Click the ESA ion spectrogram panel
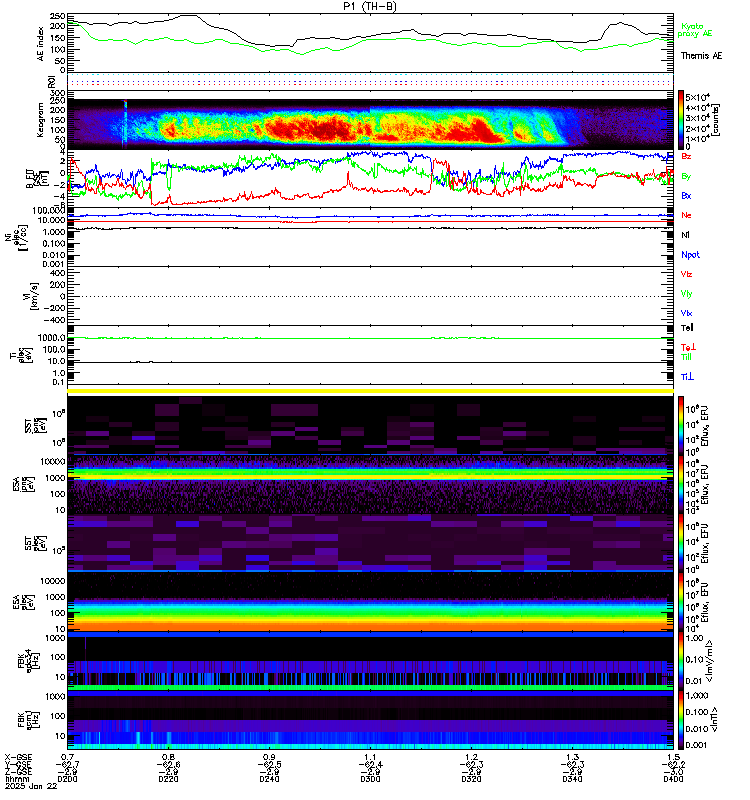 370,485
